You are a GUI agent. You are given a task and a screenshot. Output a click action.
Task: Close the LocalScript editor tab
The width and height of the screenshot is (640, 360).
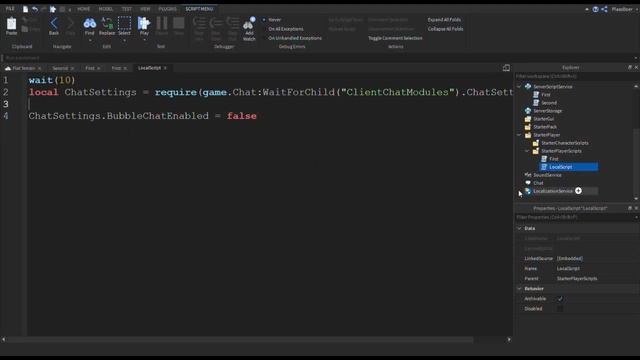click(x=165, y=68)
